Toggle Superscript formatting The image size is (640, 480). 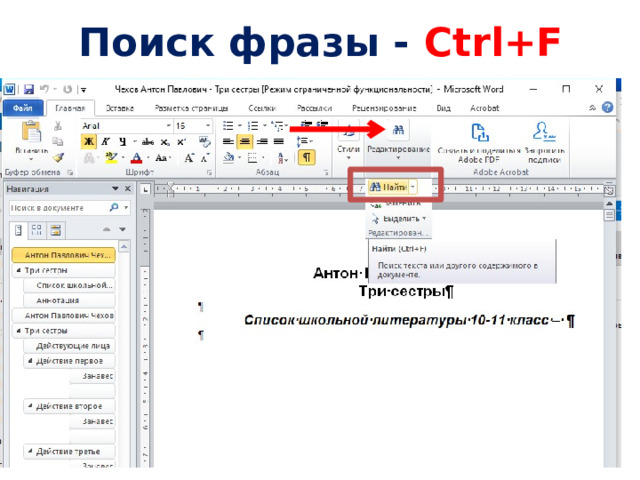click(181, 142)
